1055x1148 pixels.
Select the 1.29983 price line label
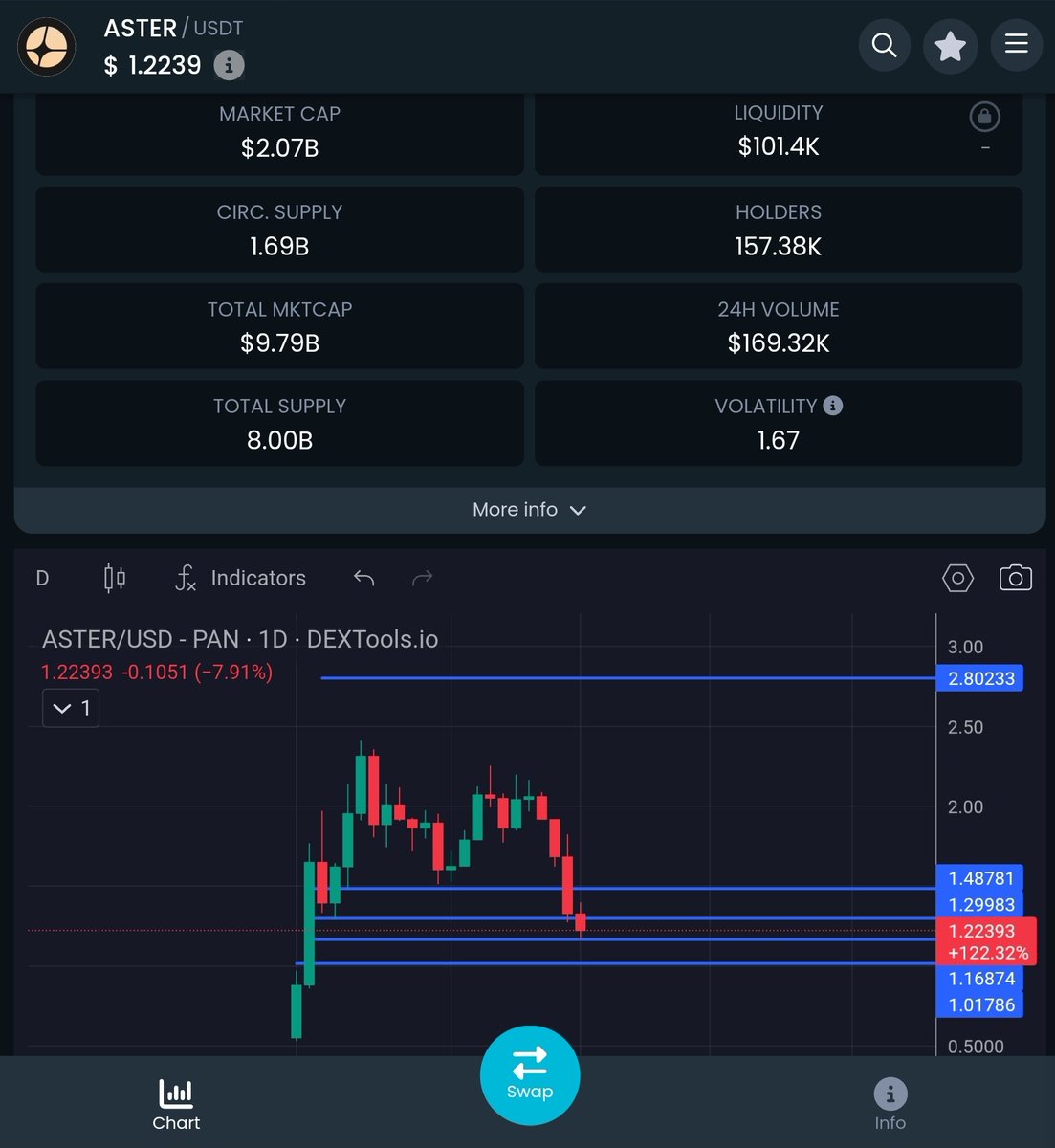(x=981, y=904)
